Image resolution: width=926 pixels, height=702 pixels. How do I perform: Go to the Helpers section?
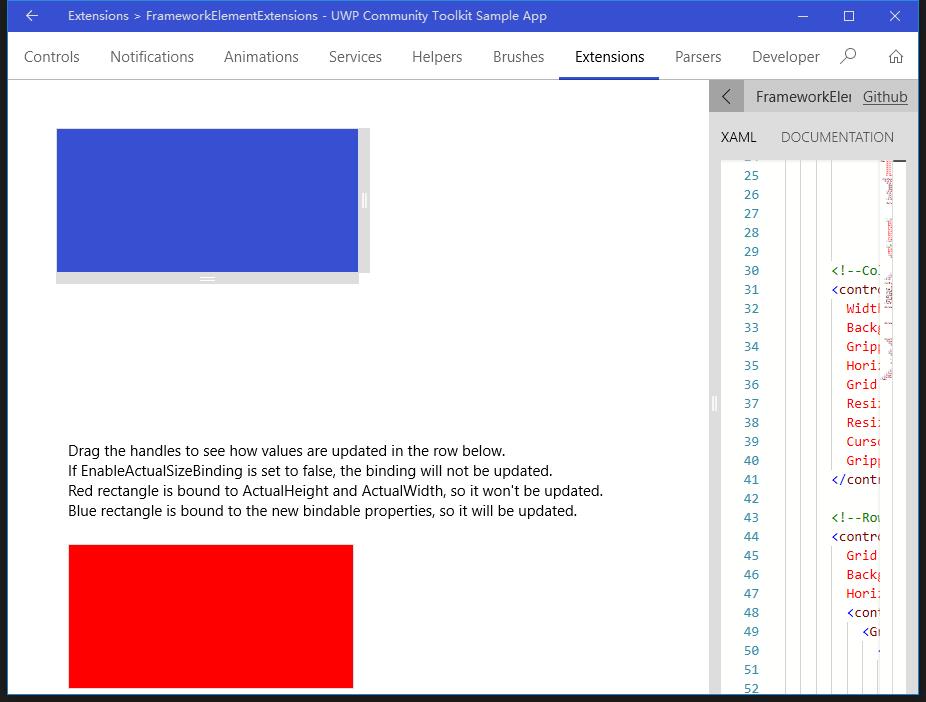[437, 57]
